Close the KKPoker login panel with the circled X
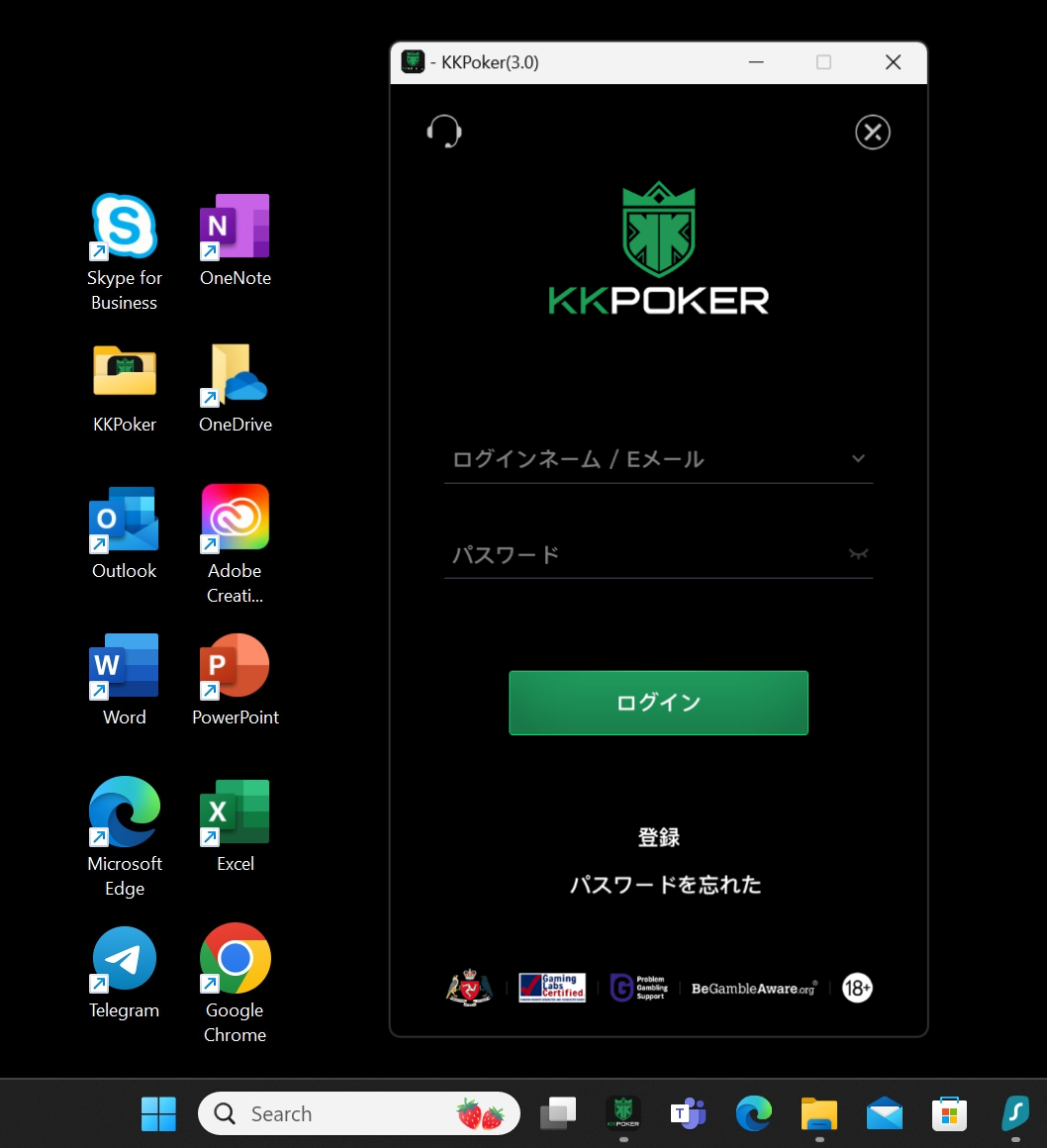The height and width of the screenshot is (1148, 1047). point(873,132)
